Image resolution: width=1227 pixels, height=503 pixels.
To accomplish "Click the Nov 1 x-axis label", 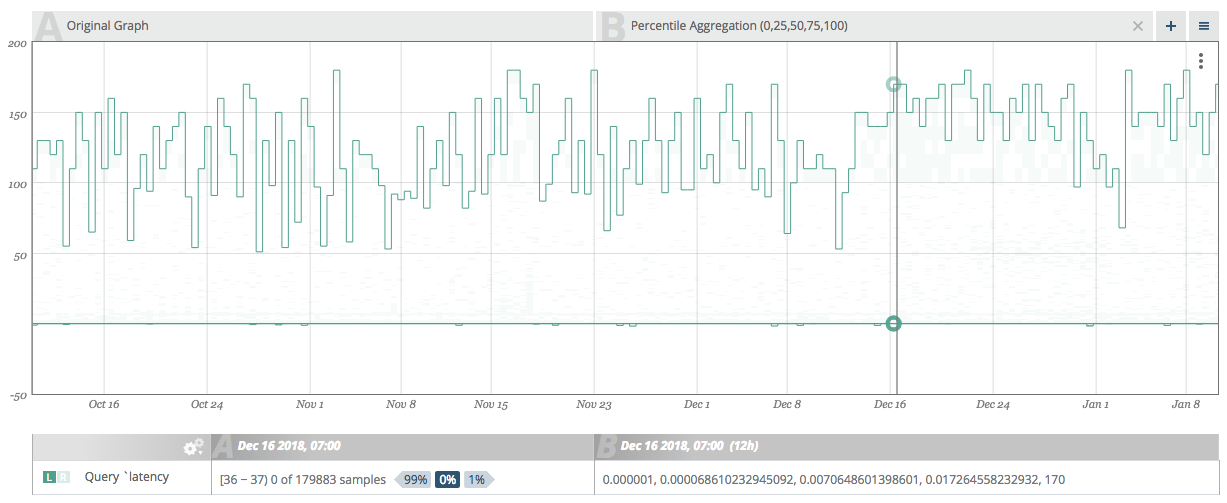I will 310,405.
